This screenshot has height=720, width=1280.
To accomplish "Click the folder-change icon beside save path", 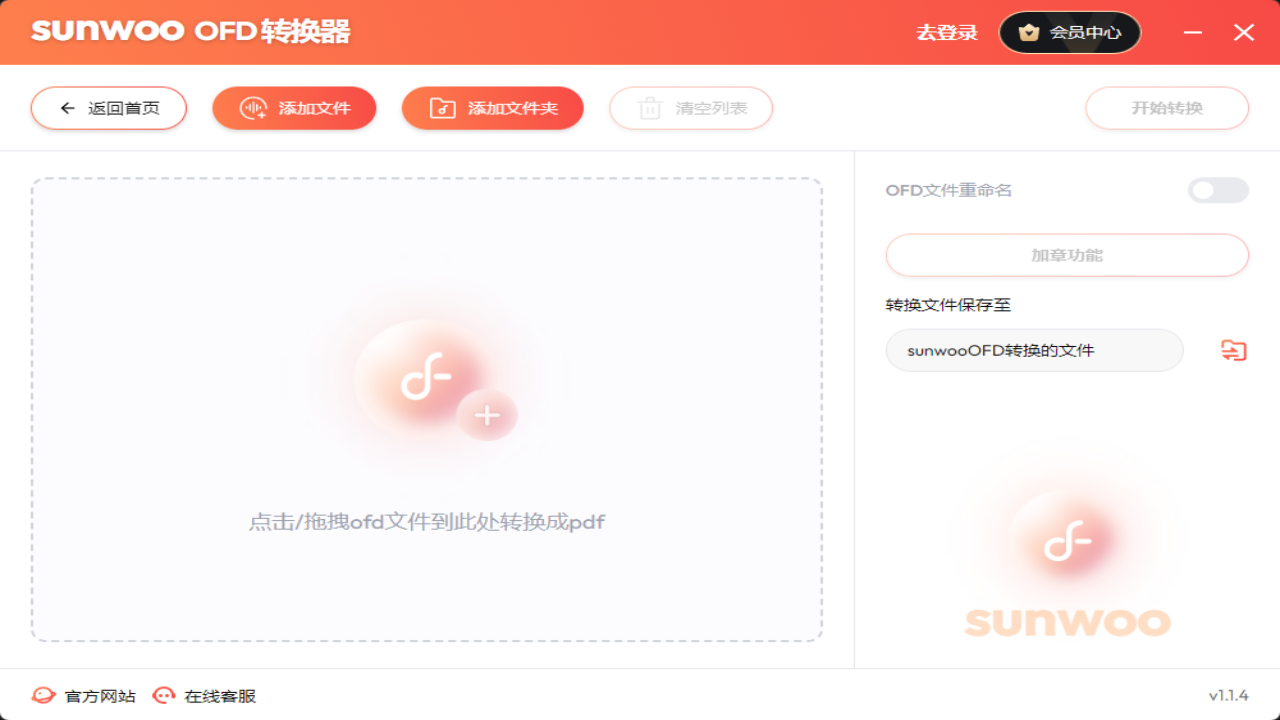I will click(1233, 350).
